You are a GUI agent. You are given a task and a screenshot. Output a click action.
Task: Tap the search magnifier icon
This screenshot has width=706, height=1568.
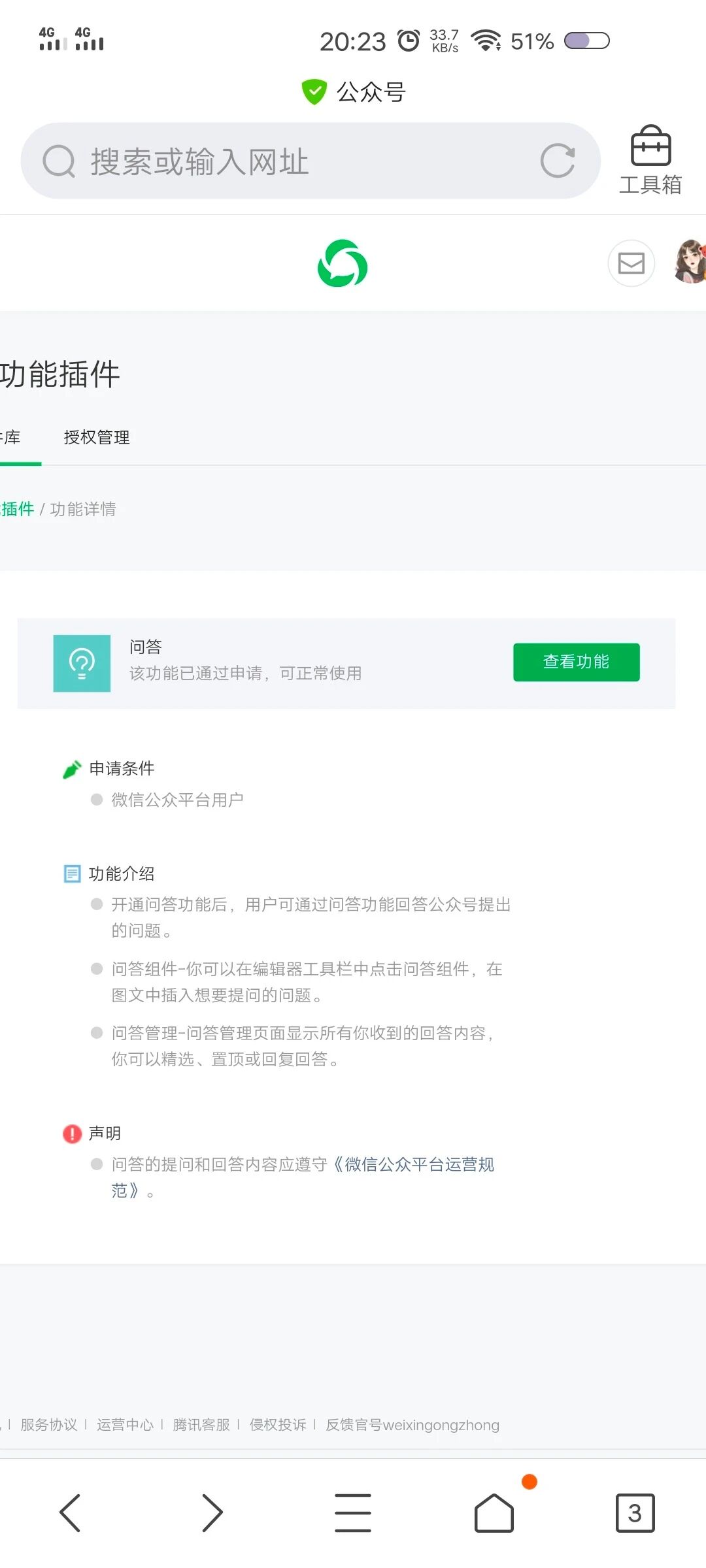(59, 161)
